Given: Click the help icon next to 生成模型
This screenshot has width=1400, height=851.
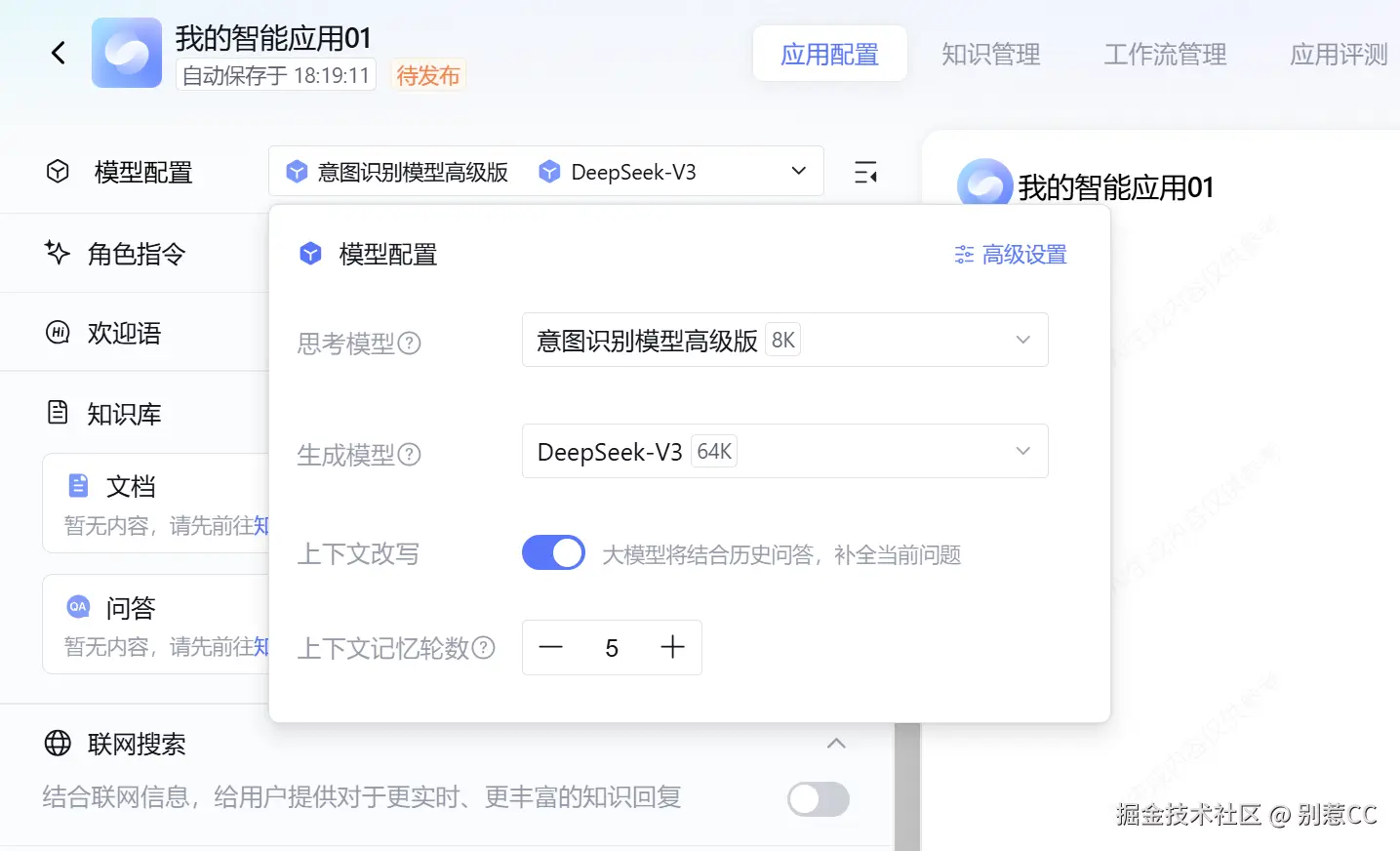Looking at the screenshot, I should 410,455.
